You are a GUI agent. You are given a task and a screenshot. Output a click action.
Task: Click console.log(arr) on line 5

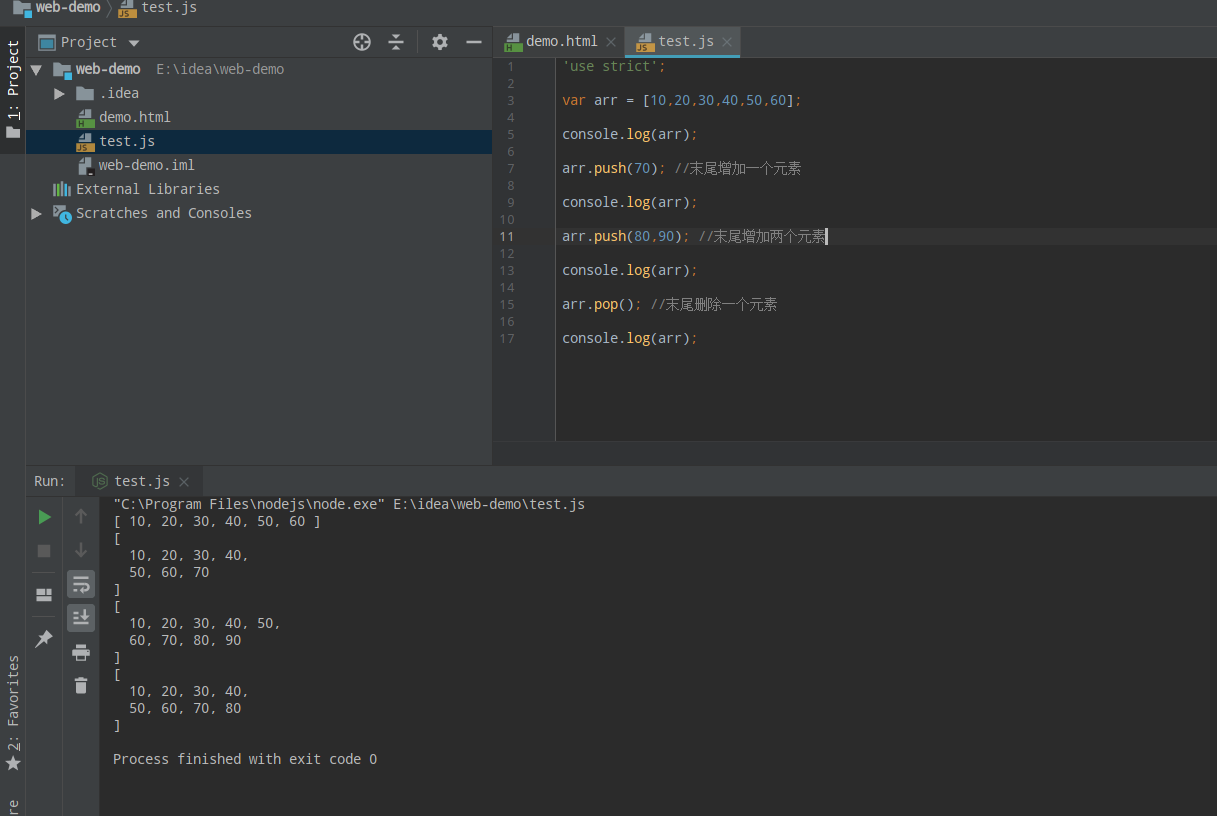tap(629, 135)
